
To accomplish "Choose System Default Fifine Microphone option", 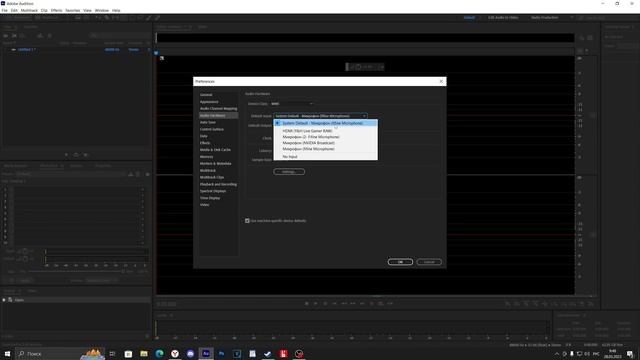I will pyautogui.click(x=325, y=123).
